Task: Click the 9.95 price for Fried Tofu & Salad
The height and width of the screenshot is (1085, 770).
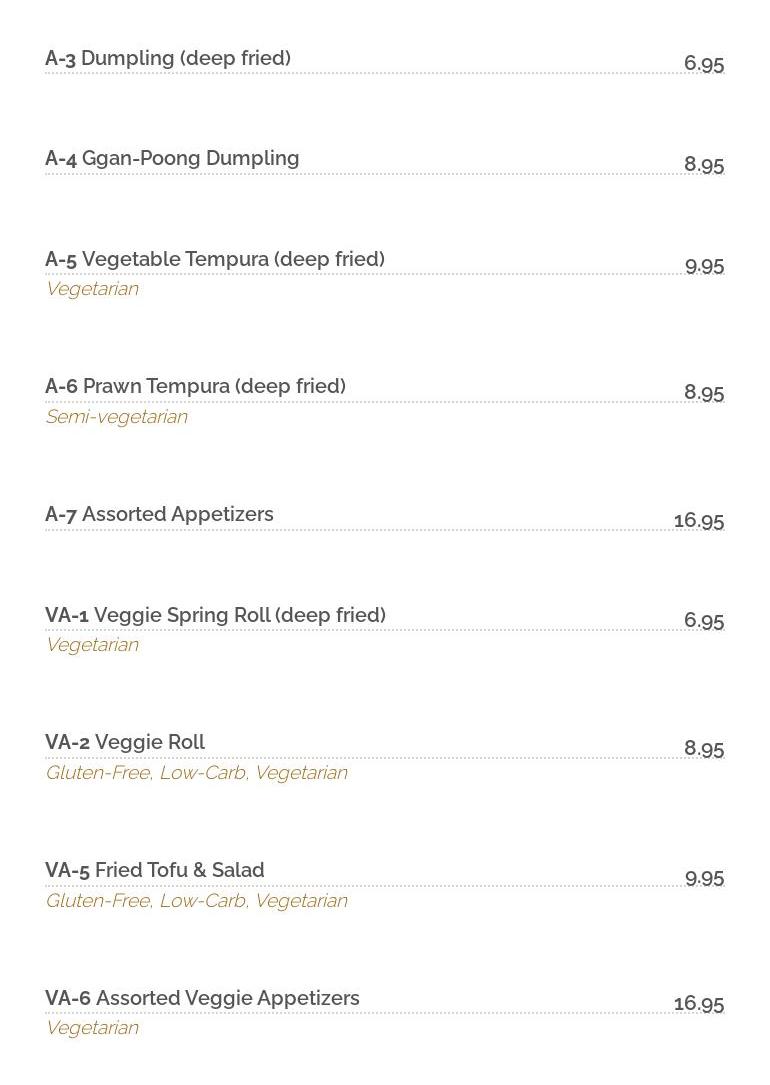Action: [x=704, y=879]
